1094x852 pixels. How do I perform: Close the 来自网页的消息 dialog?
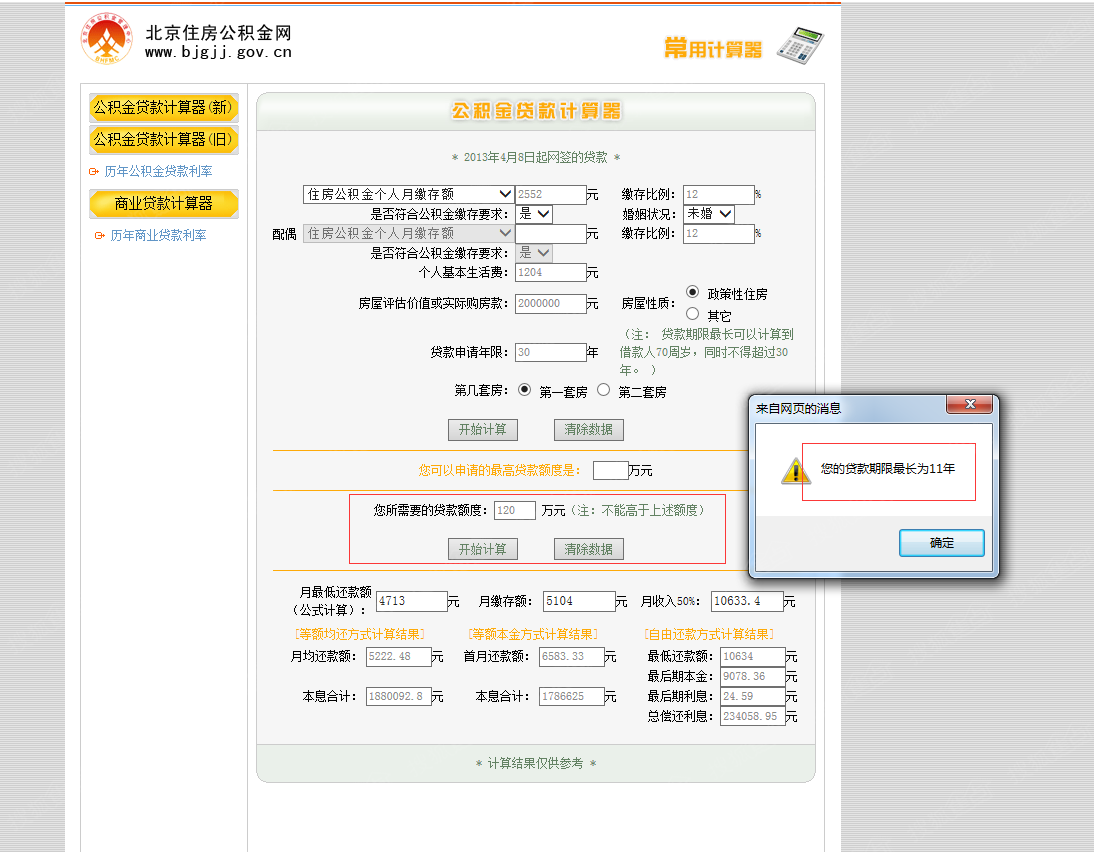pos(969,405)
